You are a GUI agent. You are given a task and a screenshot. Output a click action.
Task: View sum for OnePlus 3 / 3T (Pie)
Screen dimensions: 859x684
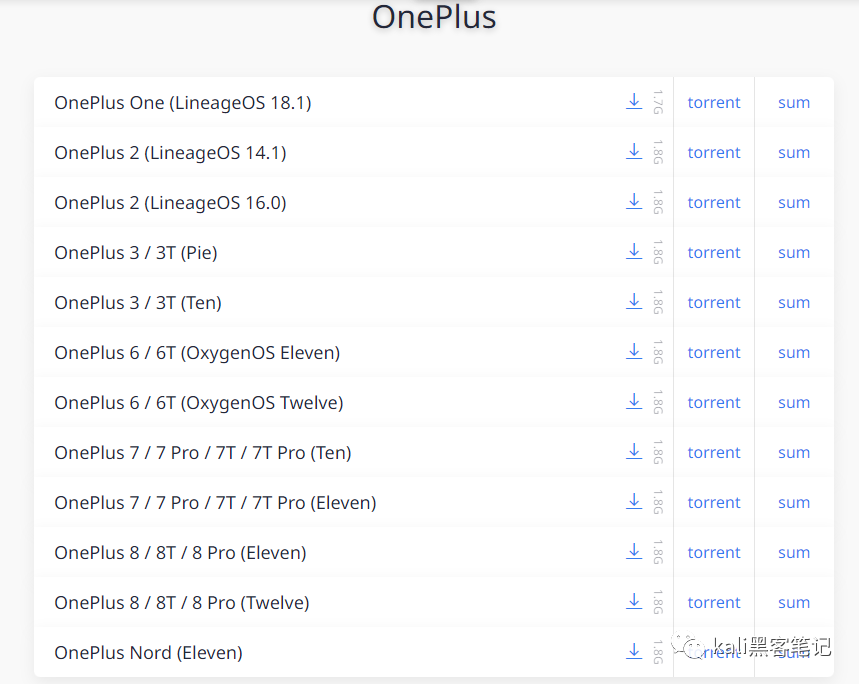tap(794, 253)
